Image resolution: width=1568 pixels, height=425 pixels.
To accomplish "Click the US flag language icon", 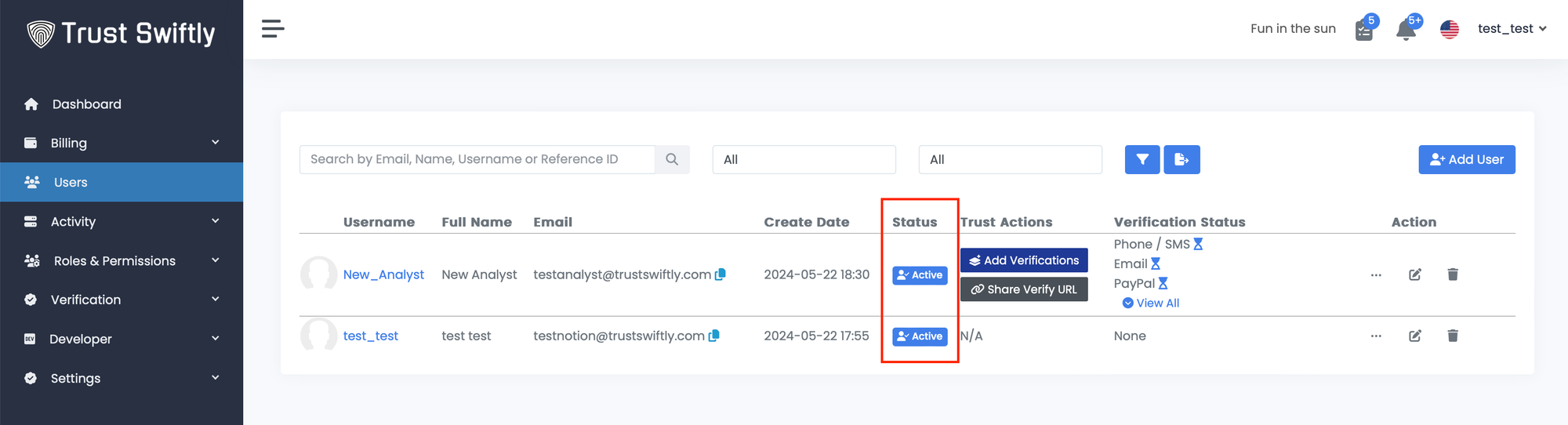I will [x=1450, y=29].
